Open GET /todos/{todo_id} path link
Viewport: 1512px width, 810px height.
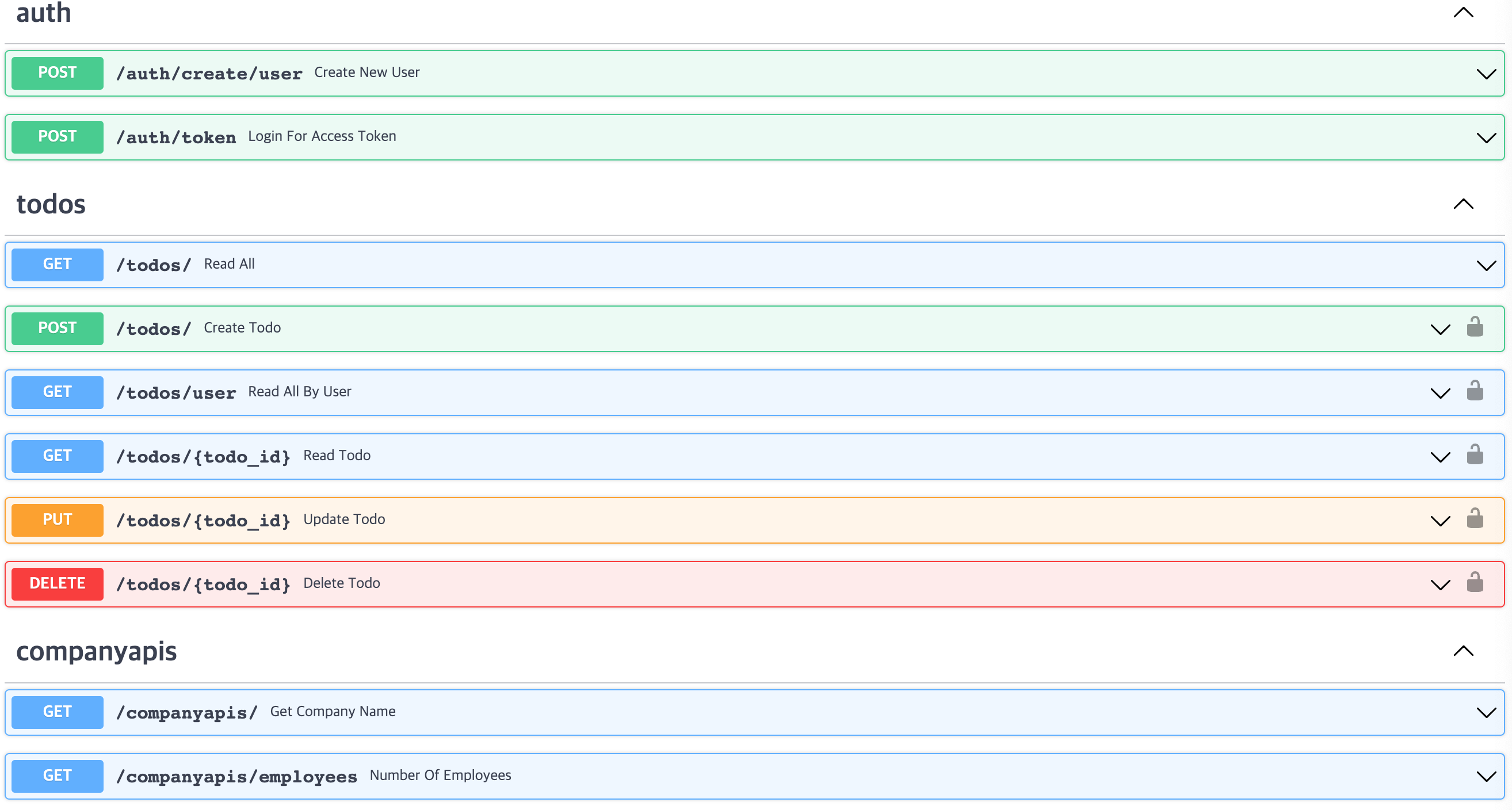tap(204, 457)
